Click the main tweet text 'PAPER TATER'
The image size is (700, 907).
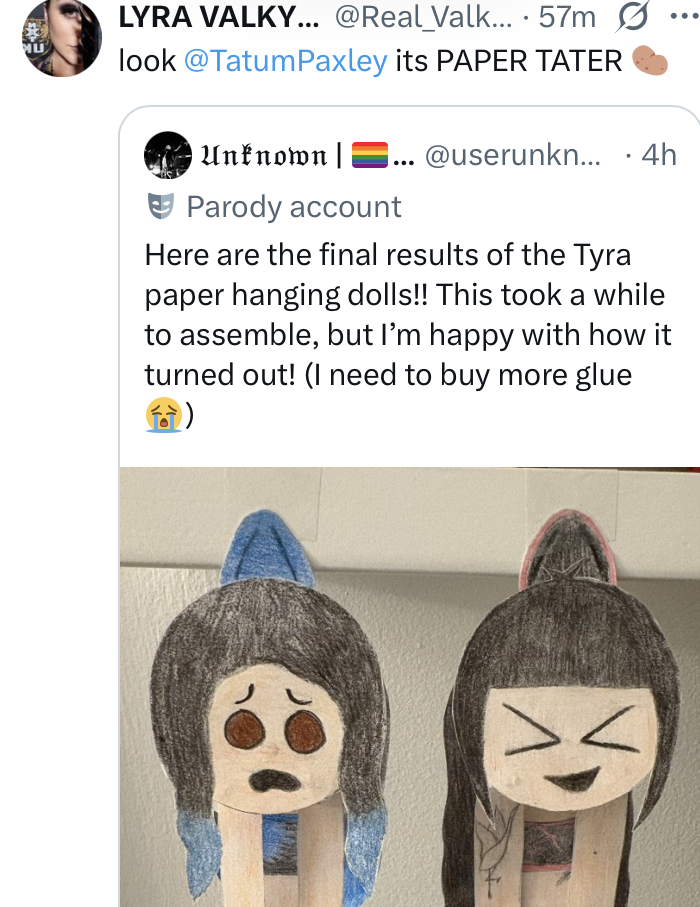pyautogui.click(x=529, y=61)
